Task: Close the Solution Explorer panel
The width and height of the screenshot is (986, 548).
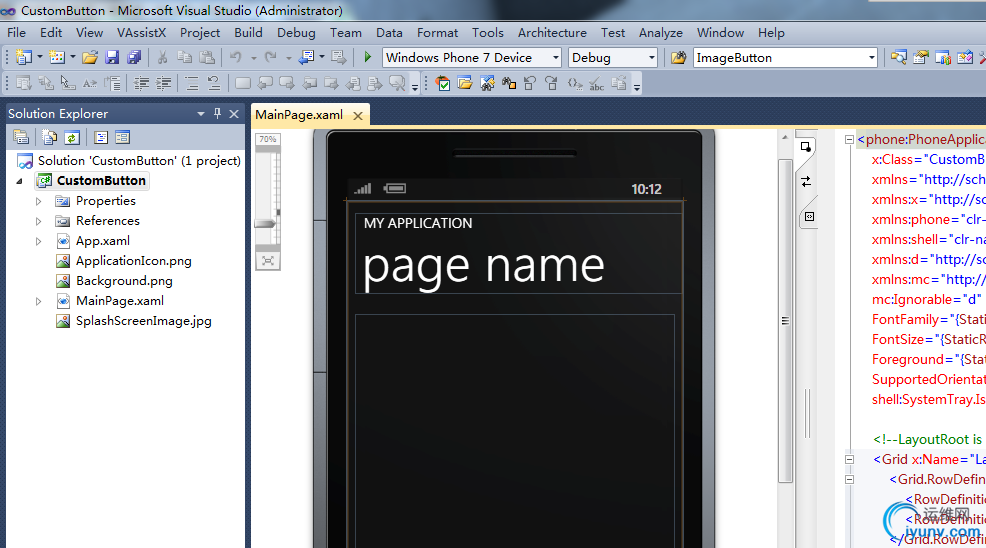Action: coord(234,113)
